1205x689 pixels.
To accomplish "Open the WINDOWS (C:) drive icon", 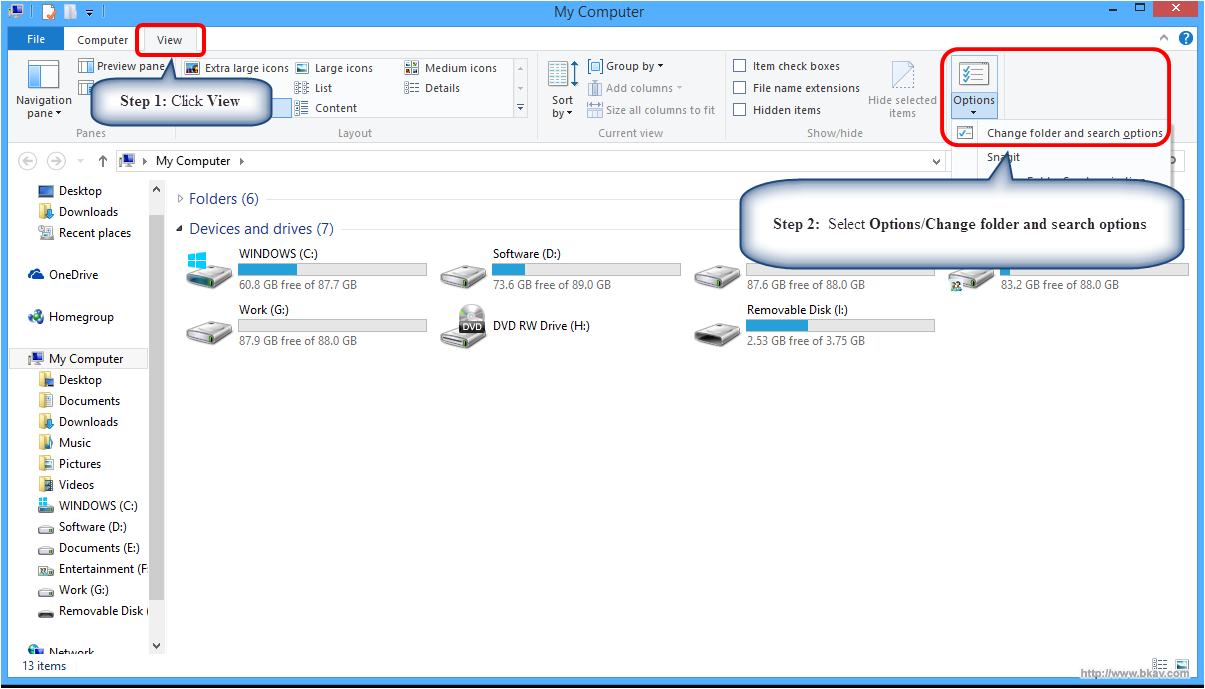I will [209, 271].
